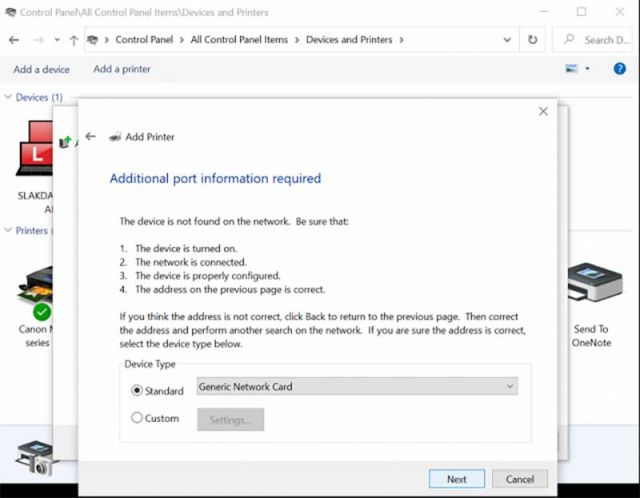The width and height of the screenshot is (640, 498).
Task: Maximize the Devices and Printers window
Action: coord(582,12)
